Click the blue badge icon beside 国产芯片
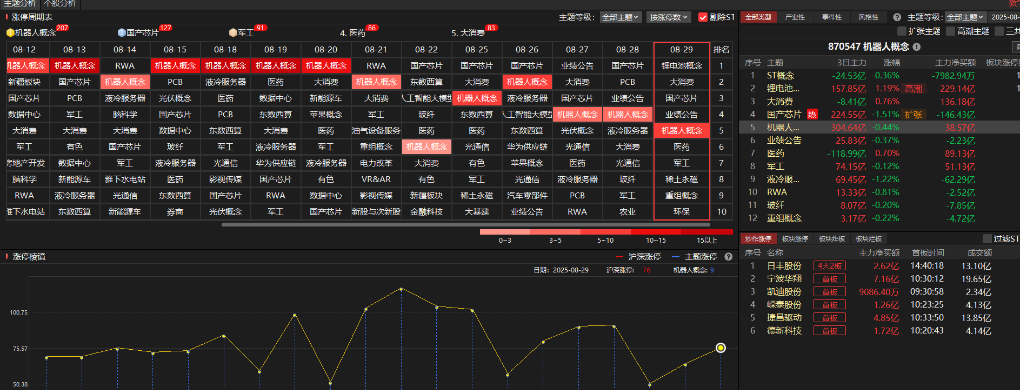 coord(122,32)
